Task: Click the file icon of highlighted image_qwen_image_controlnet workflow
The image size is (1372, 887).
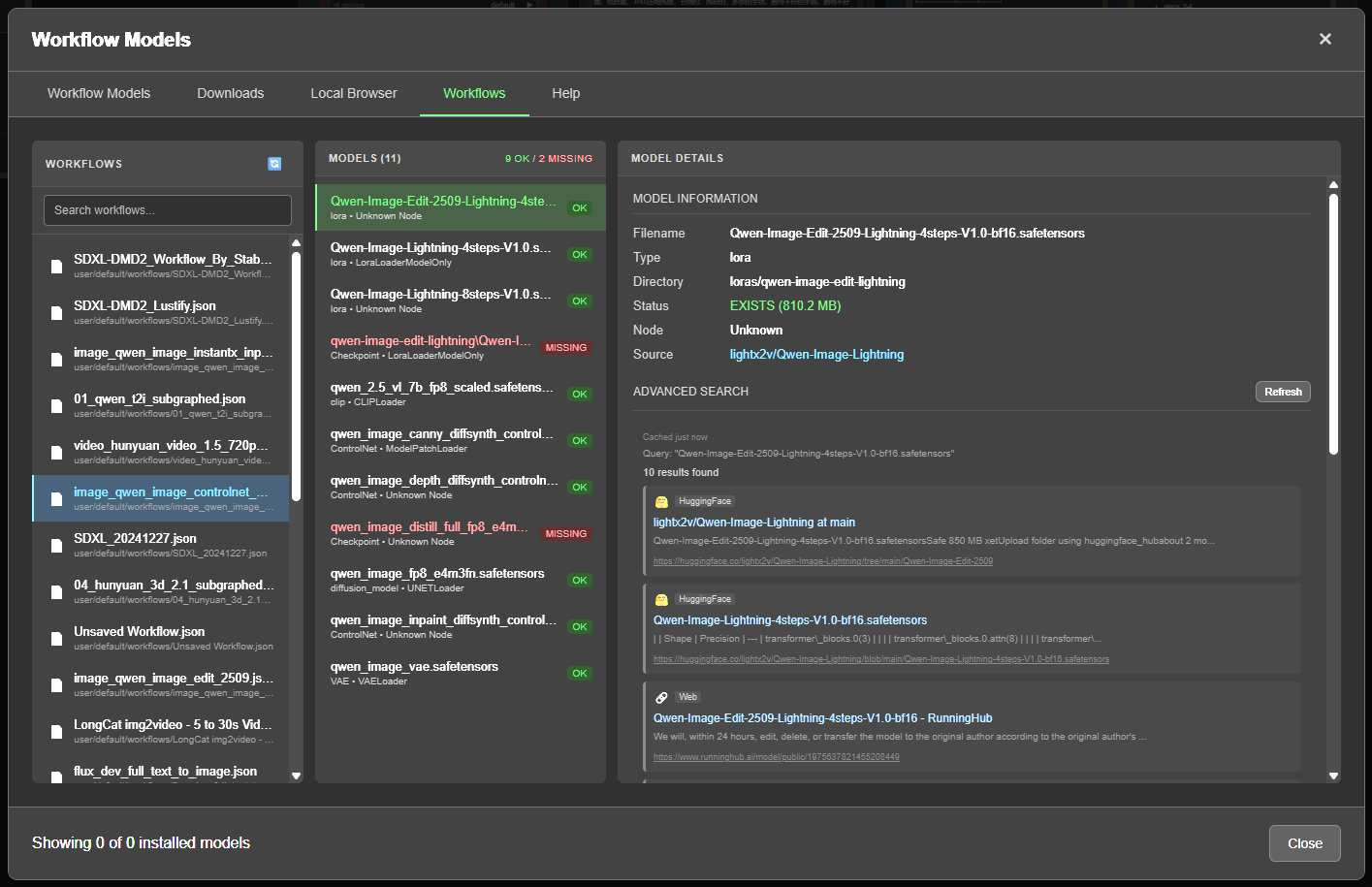Action: (x=56, y=499)
